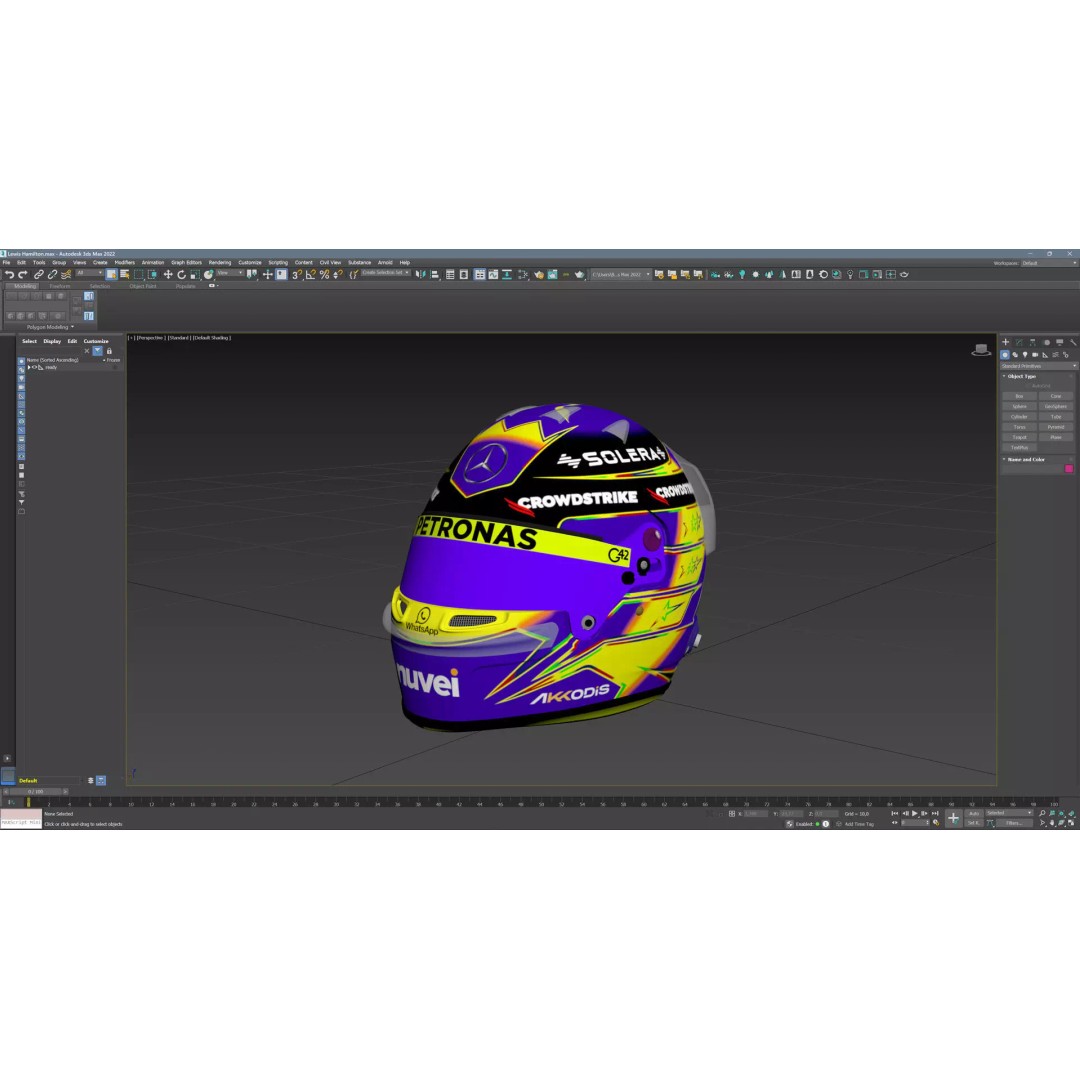Open the Rendering menu
Image resolution: width=1080 pixels, height=1080 pixels.
coord(220,262)
